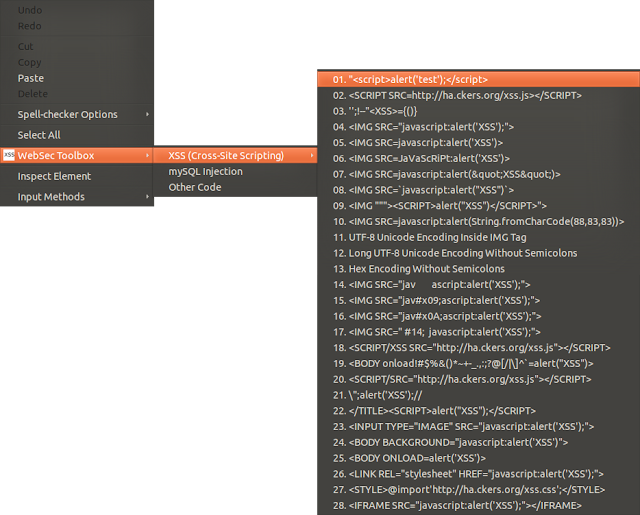The image size is (640, 515).
Task: Select payload 07 using &quot; entities
Action: coord(478,174)
